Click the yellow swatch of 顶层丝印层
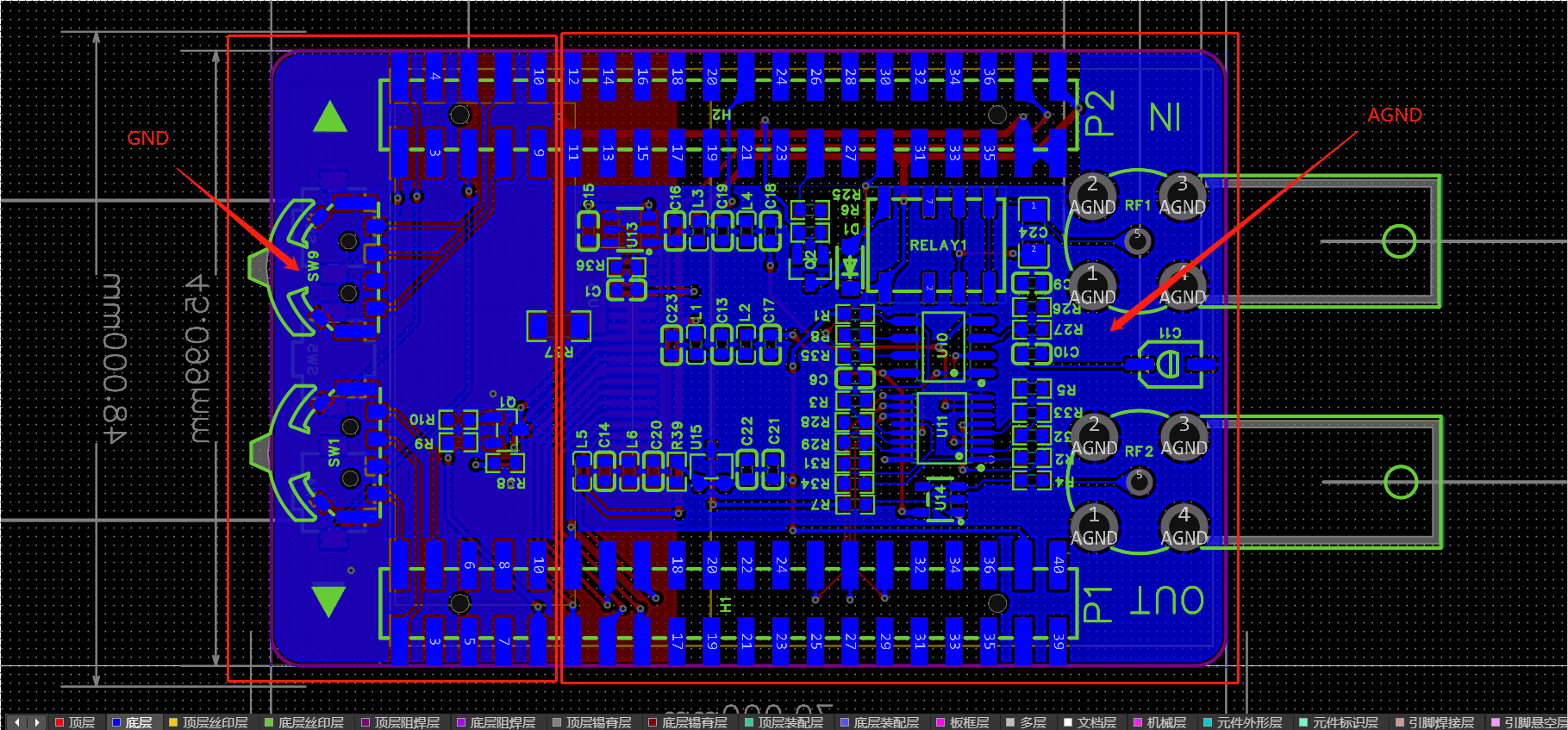The image size is (1568, 730). [x=173, y=722]
